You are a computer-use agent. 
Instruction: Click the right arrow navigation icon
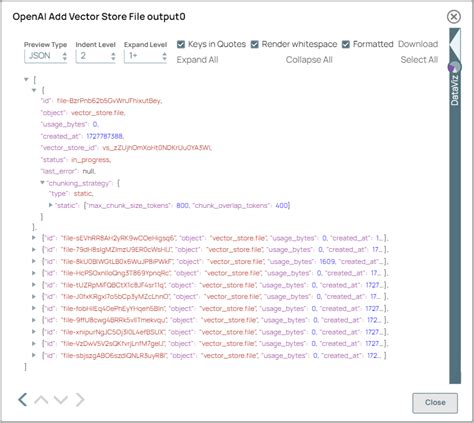[80, 399]
